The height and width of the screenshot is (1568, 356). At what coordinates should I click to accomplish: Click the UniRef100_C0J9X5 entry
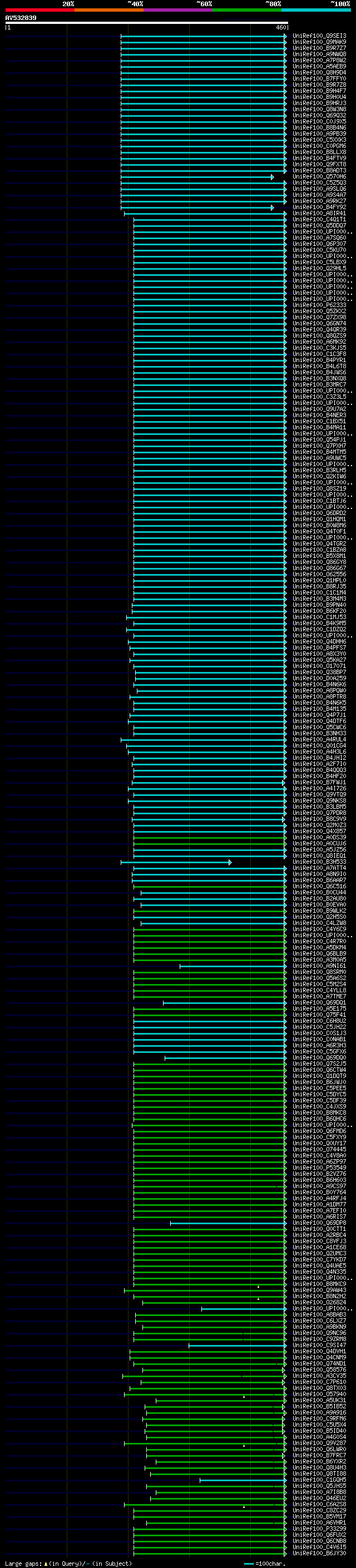pyautogui.click(x=319, y=122)
